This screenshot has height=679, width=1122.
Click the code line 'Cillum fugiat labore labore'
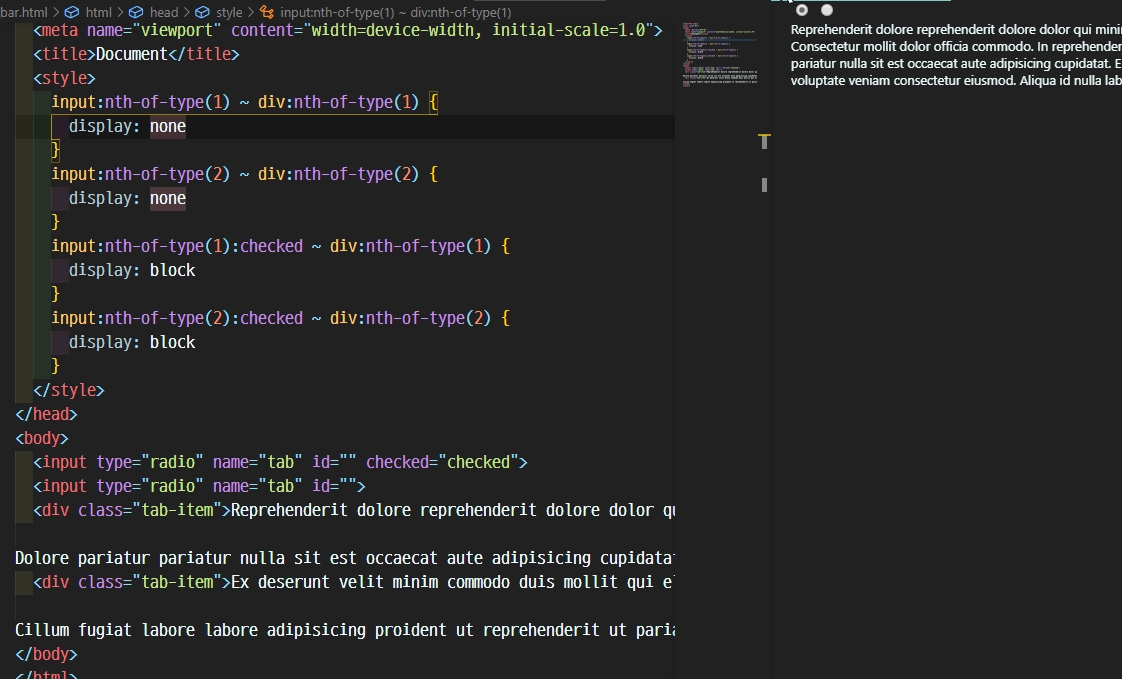[x=344, y=630]
